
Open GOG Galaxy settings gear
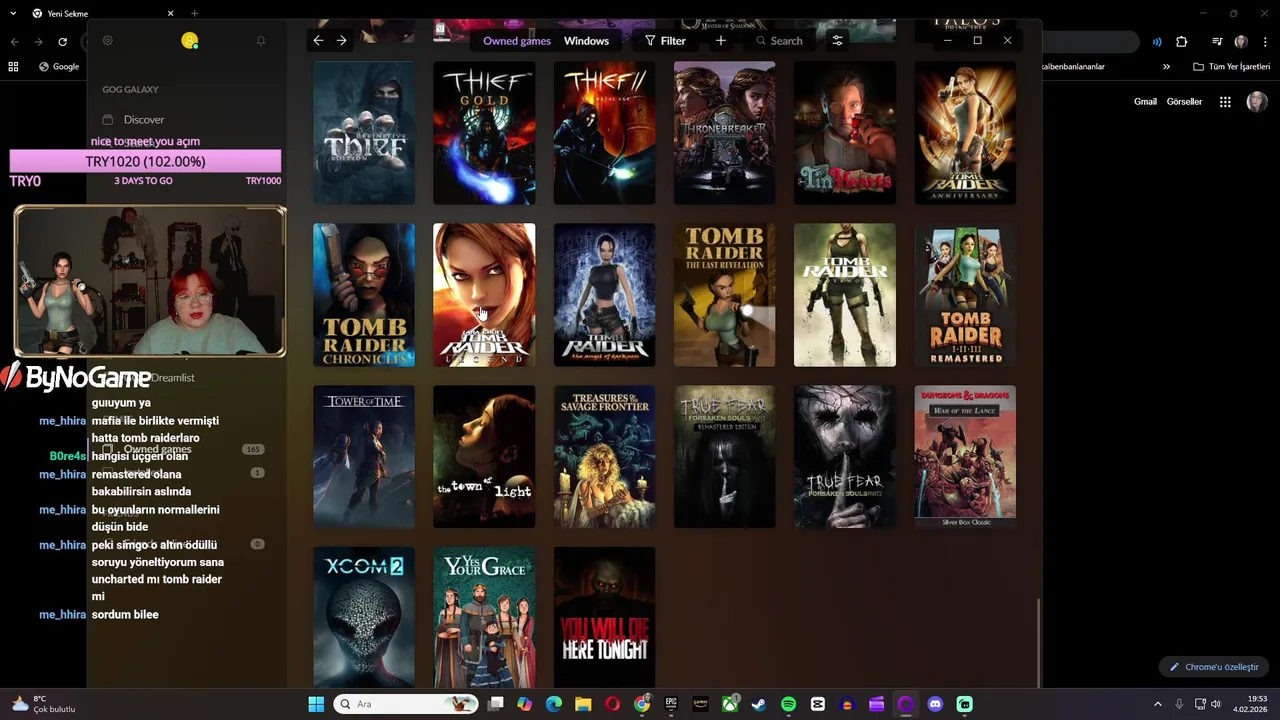coord(108,41)
